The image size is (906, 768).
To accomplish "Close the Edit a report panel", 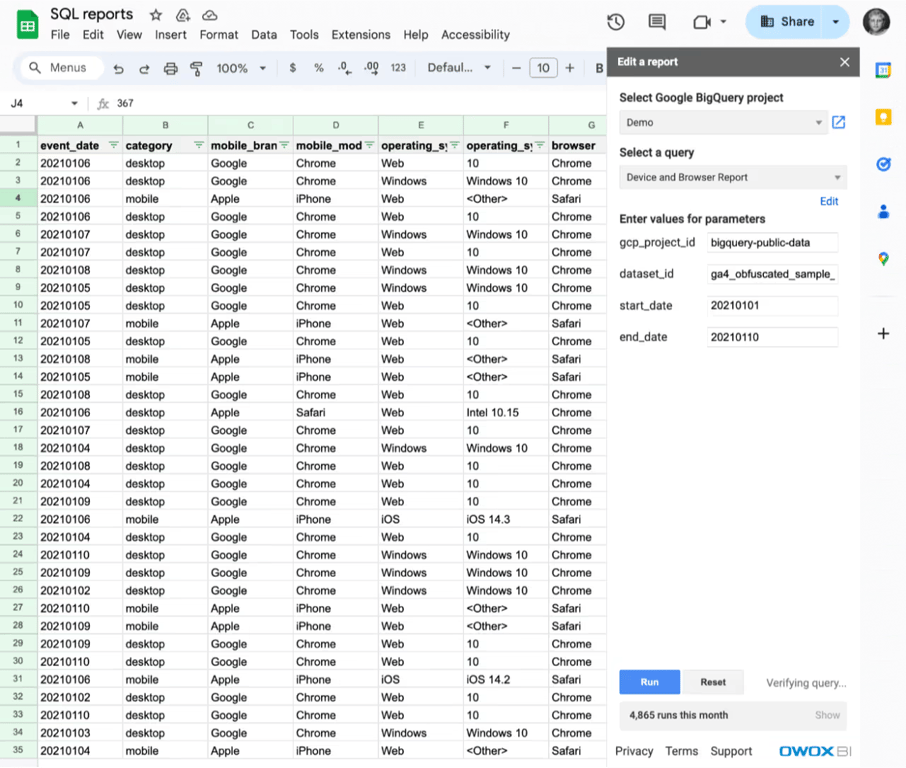I will pyautogui.click(x=845, y=62).
